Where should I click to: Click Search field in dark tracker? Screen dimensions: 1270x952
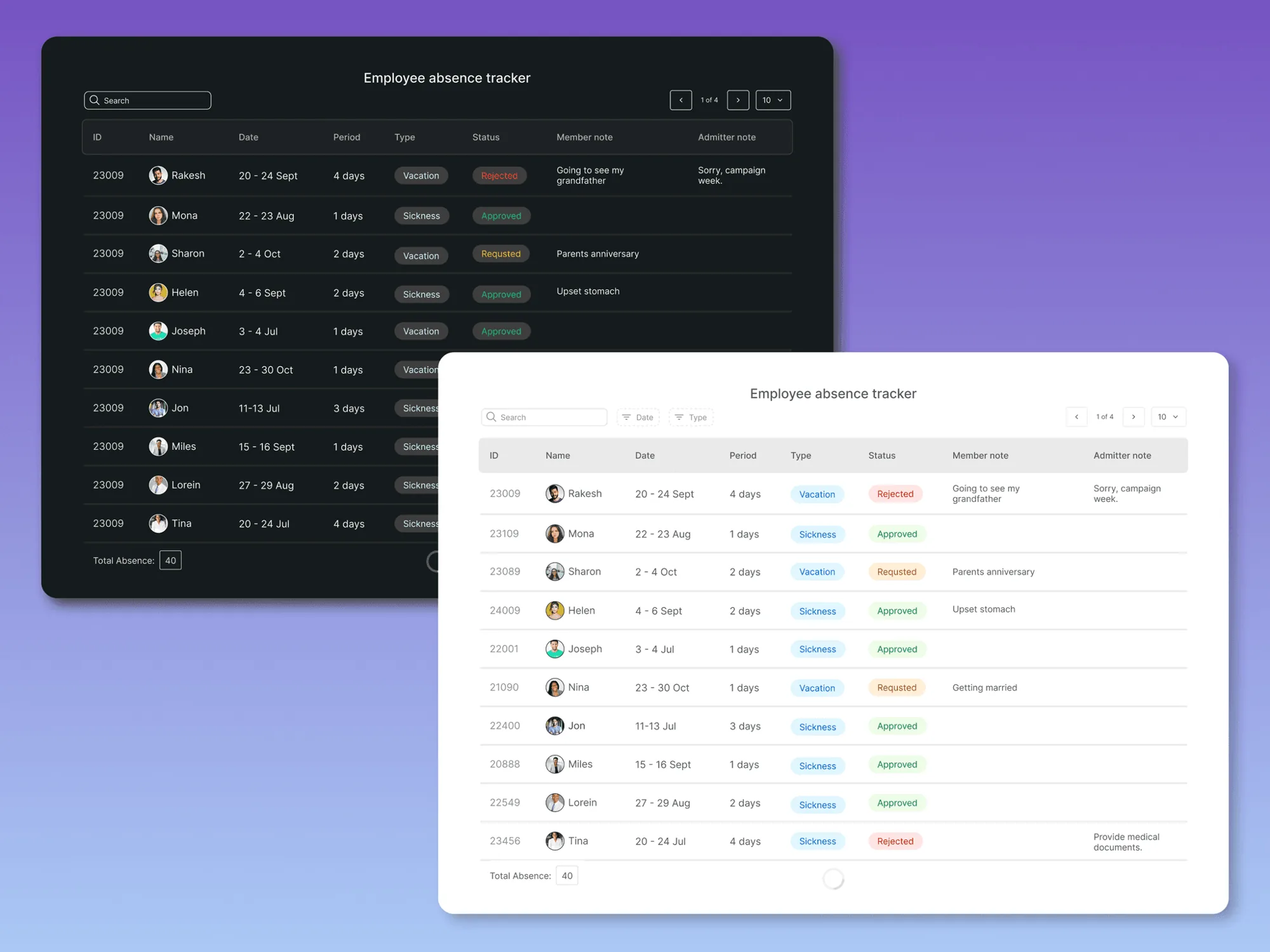click(147, 100)
